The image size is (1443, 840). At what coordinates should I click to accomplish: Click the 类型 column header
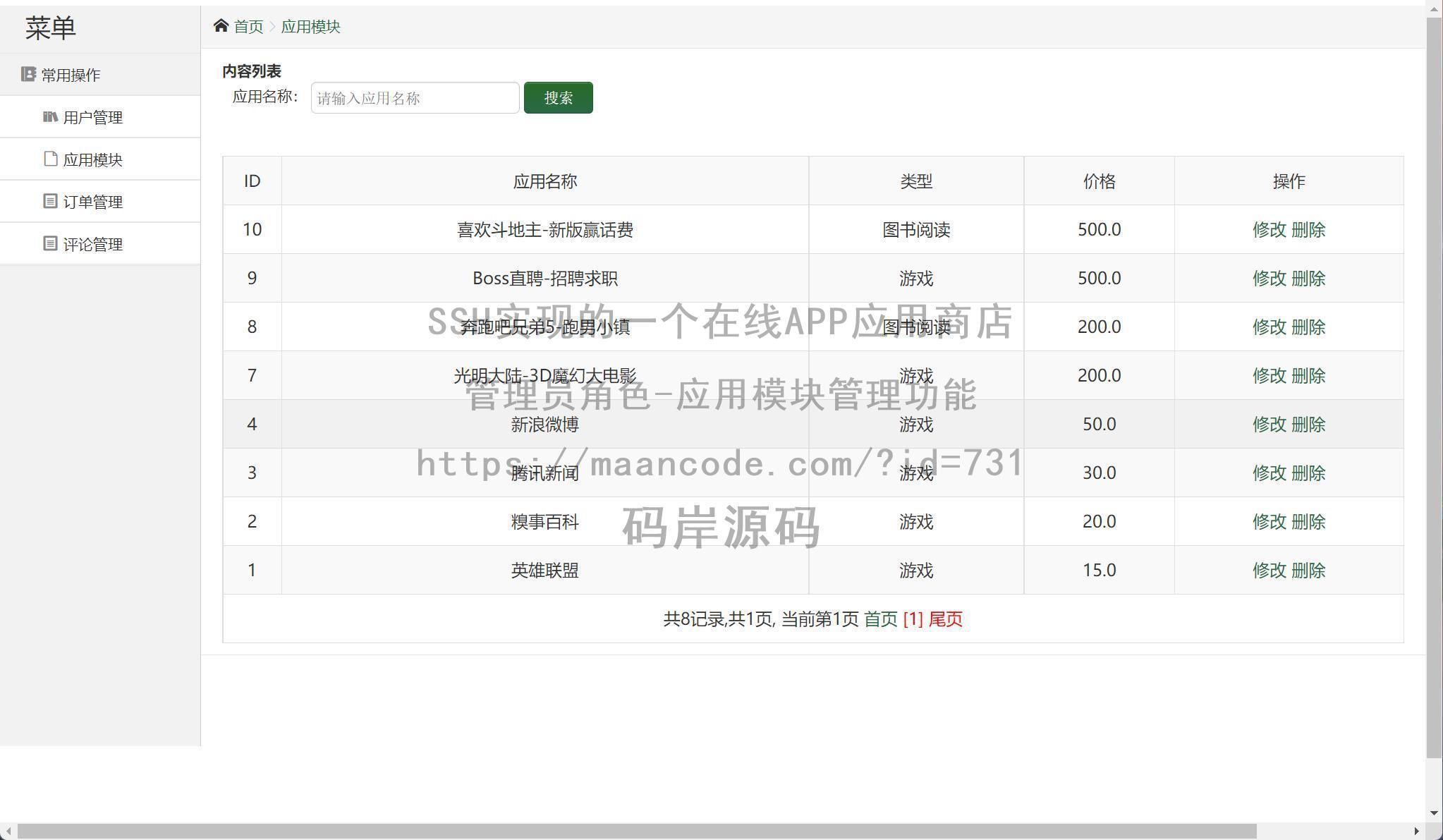[x=916, y=181]
